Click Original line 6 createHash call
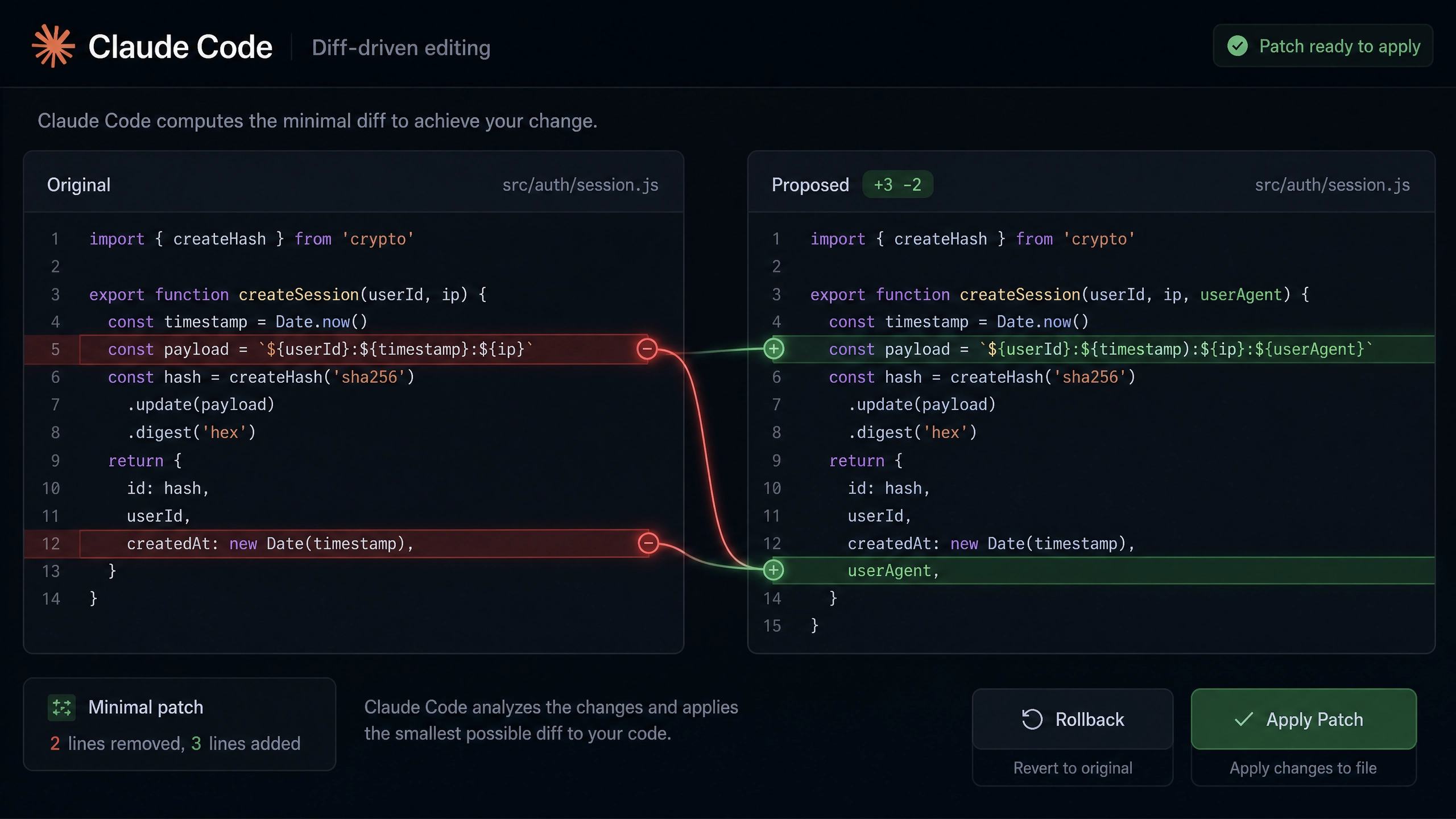 pos(261,377)
